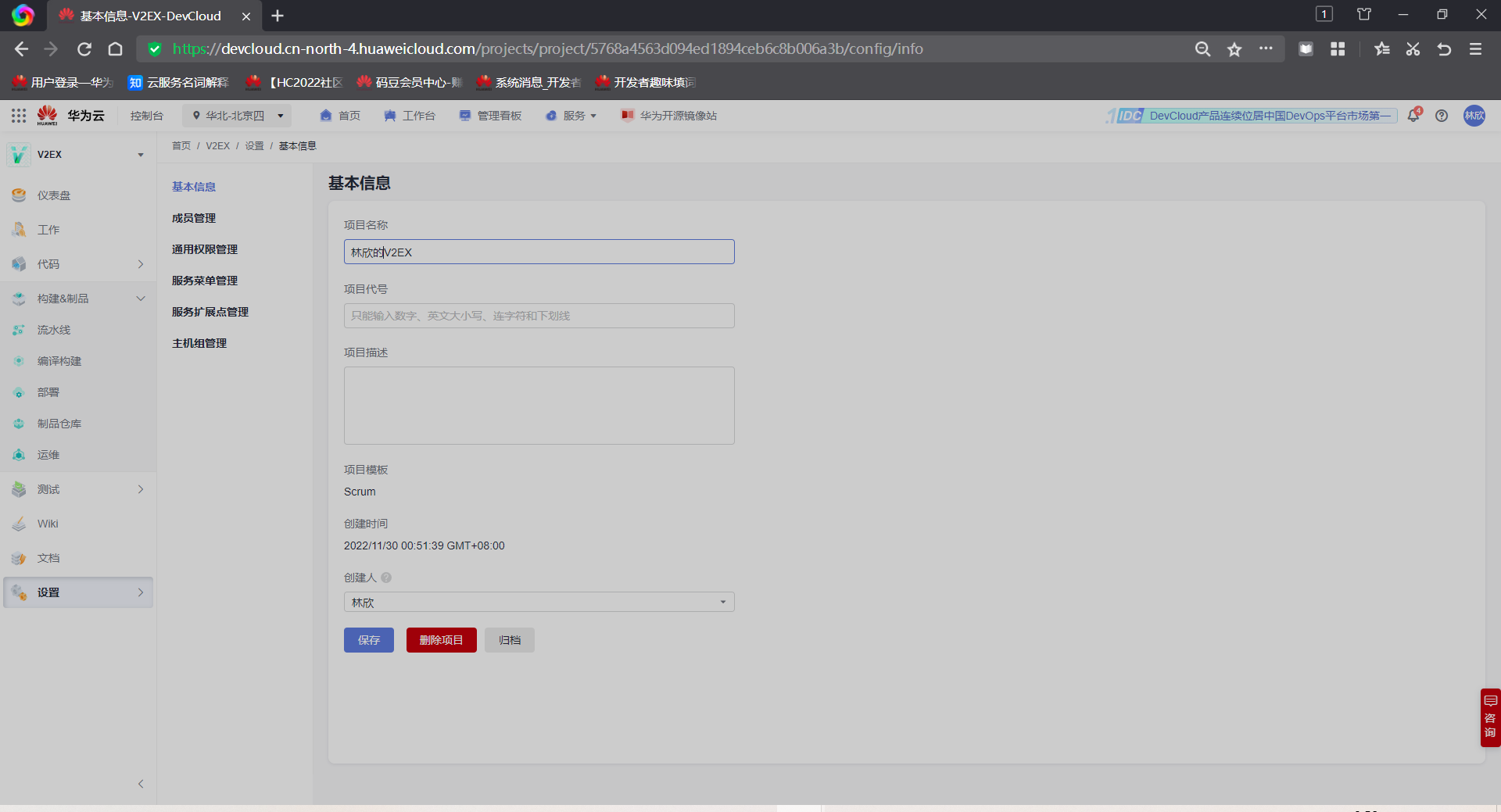
Task: Open the browser hamburger menu
Action: tap(1475, 49)
